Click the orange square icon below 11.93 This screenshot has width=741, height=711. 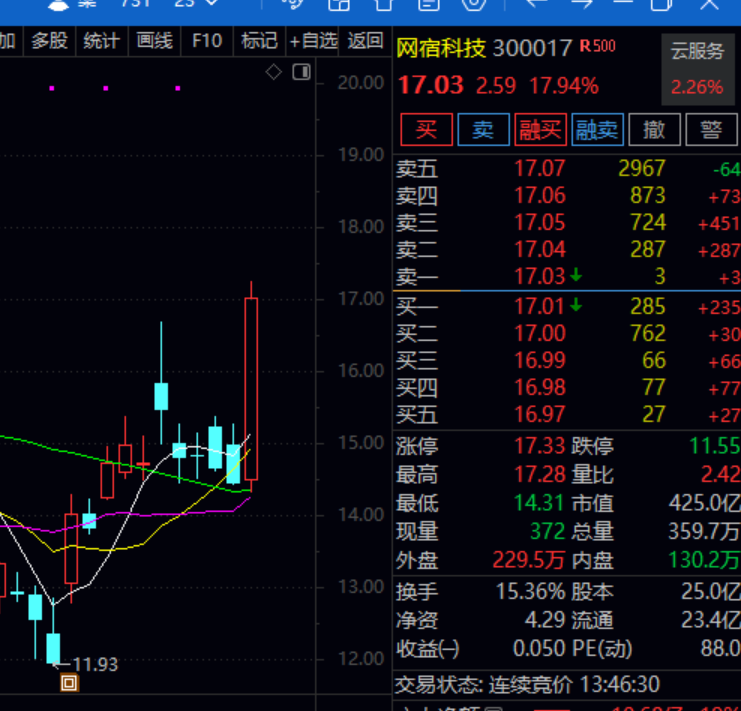69,683
